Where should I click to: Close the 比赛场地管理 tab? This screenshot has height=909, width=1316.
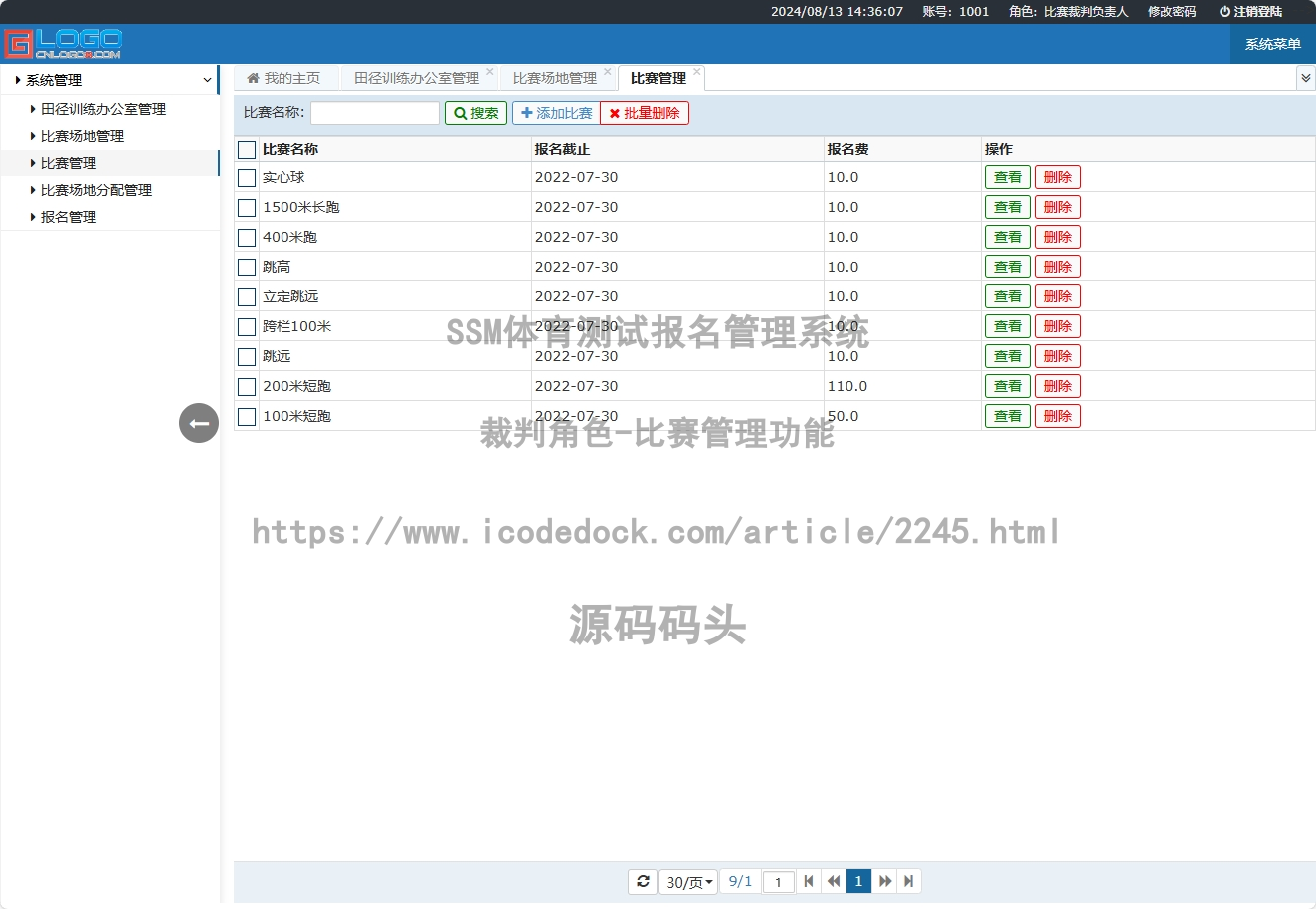608,72
